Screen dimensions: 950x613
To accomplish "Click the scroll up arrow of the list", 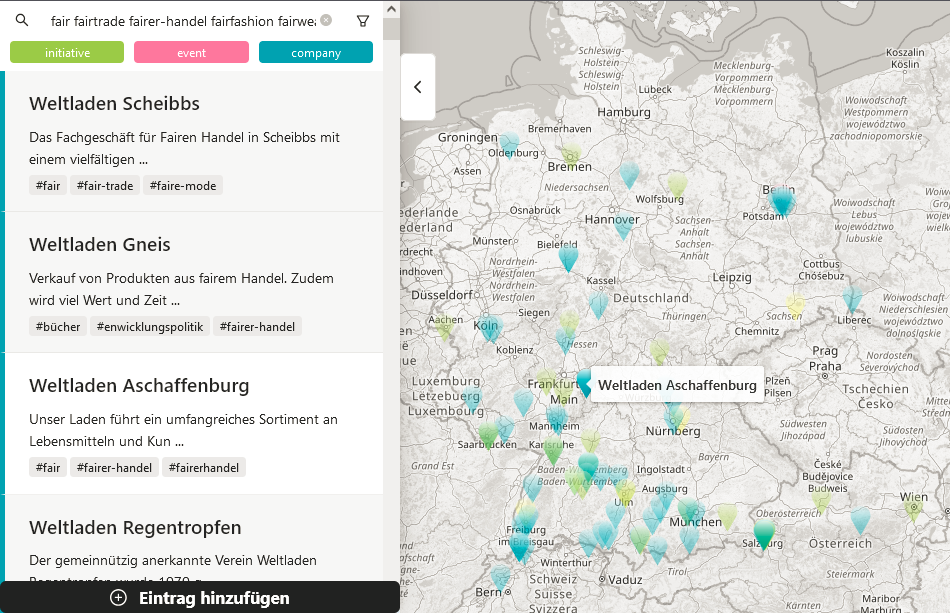I will (x=391, y=9).
